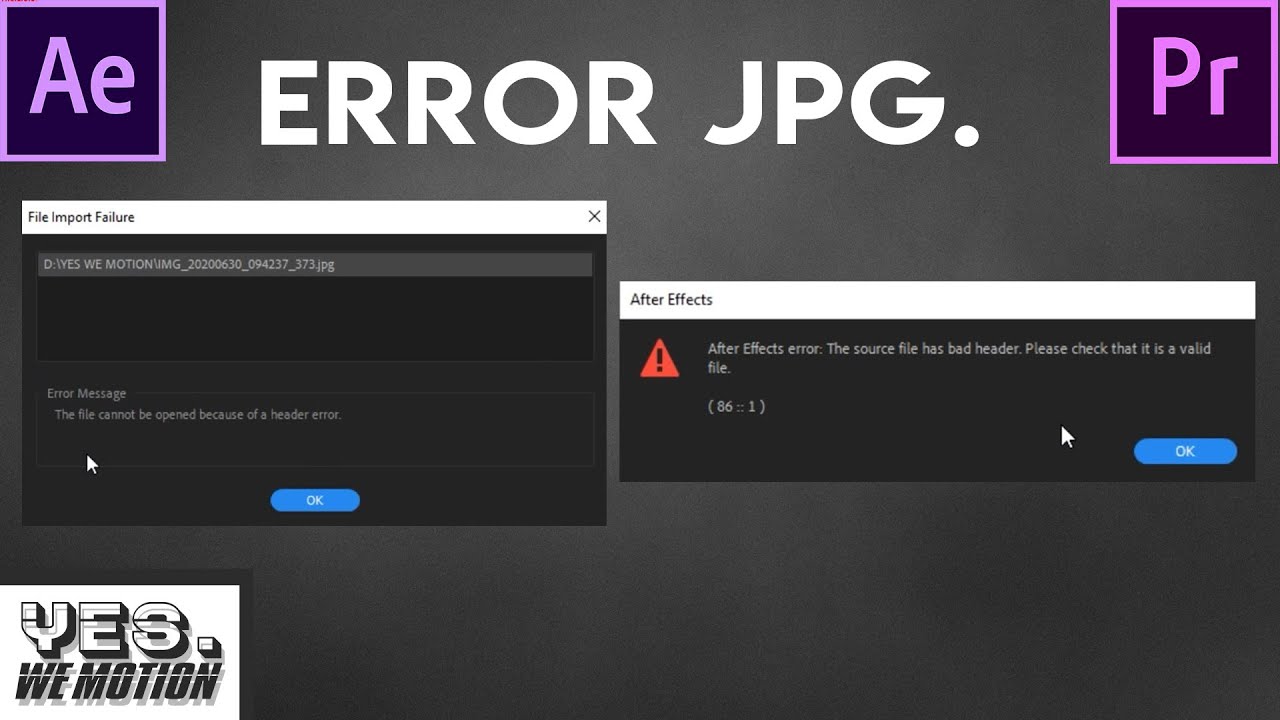
Task: Click the Yes We Motion logo
Action: coord(120,652)
